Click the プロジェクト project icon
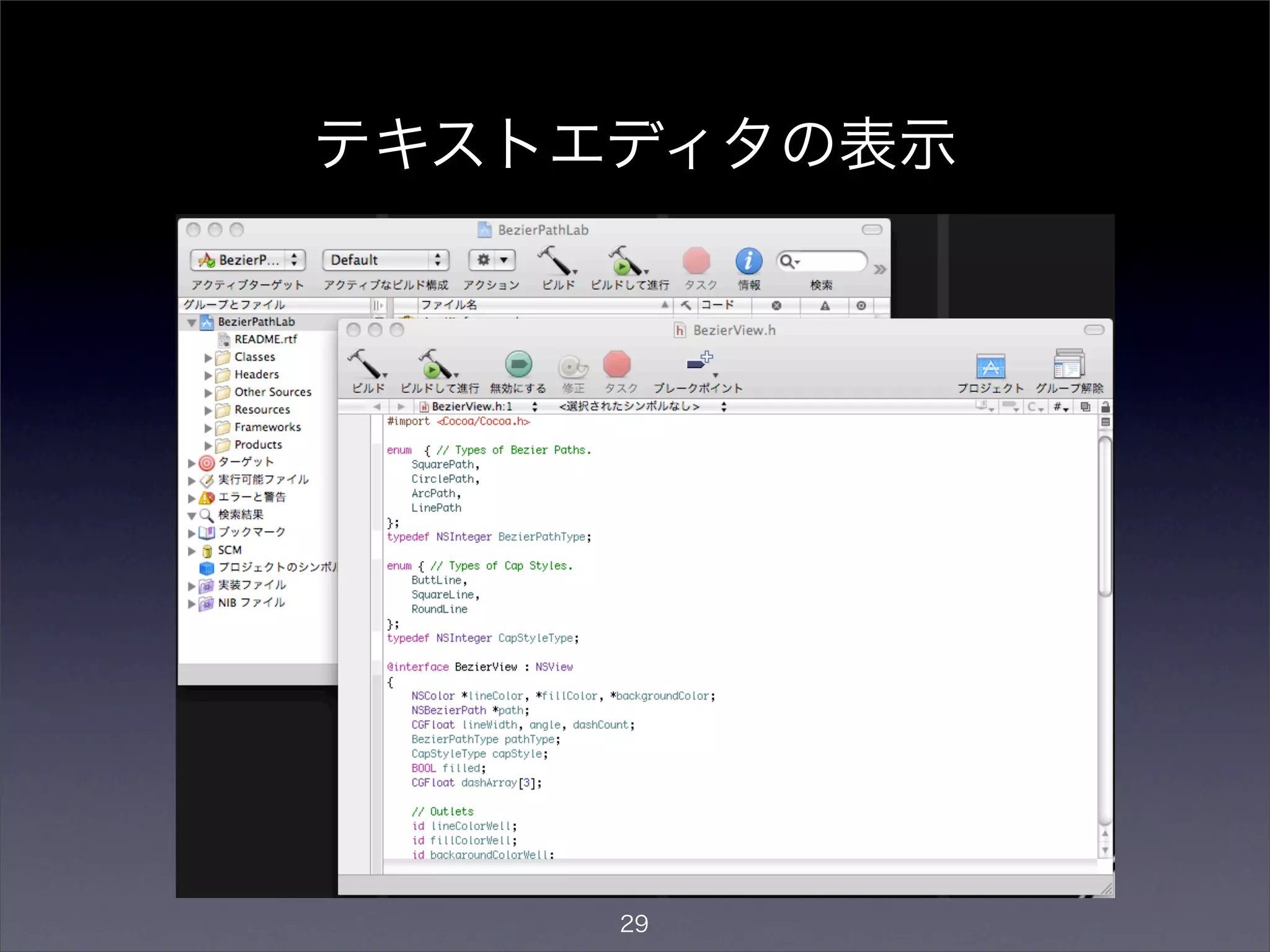Screen dimensions: 1270x952 990,366
